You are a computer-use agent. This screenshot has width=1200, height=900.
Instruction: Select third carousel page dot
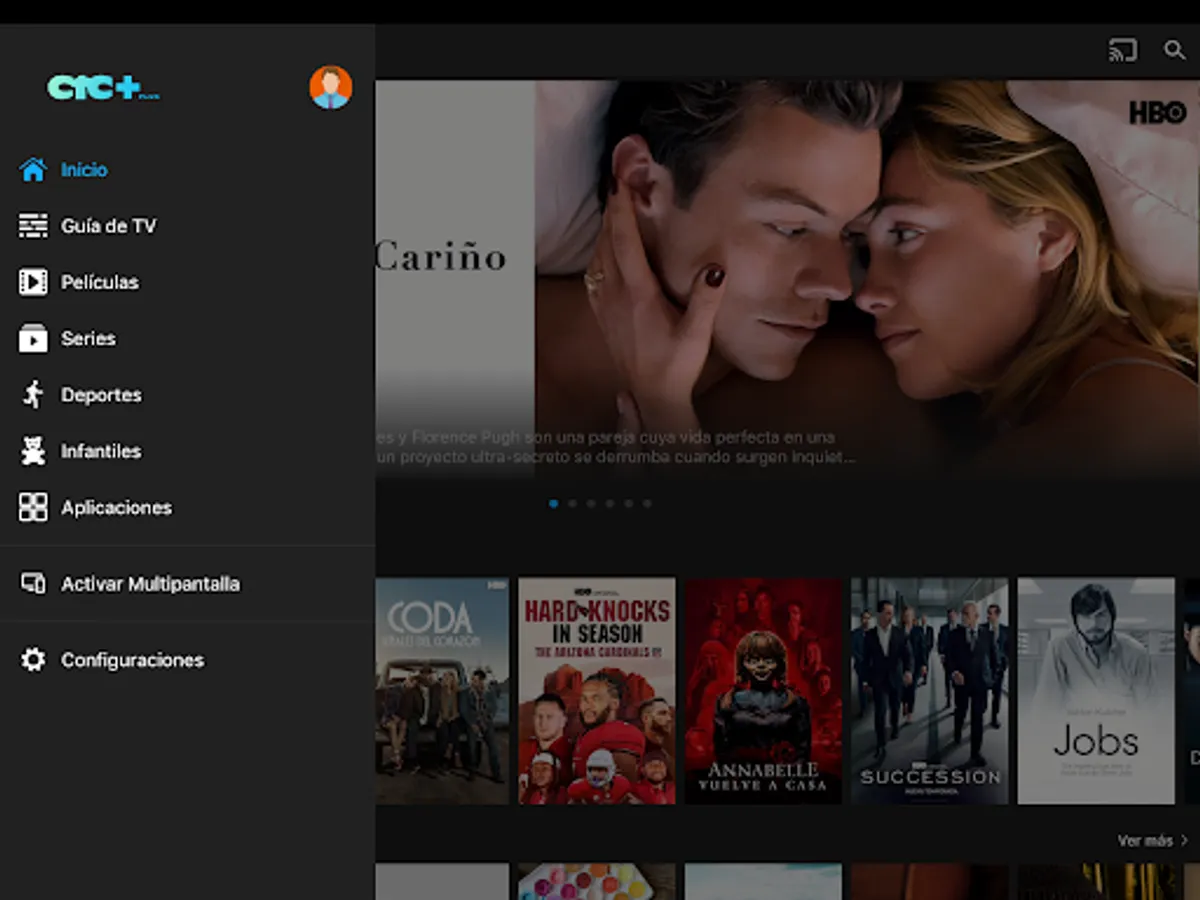click(591, 504)
